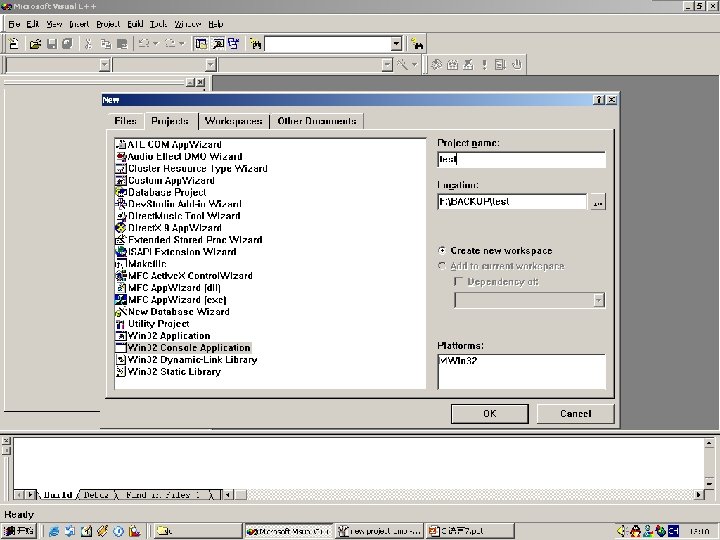Viewport: 720px width, 540px height.
Task: Select Add to current workspace option
Action: pyautogui.click(x=442, y=266)
